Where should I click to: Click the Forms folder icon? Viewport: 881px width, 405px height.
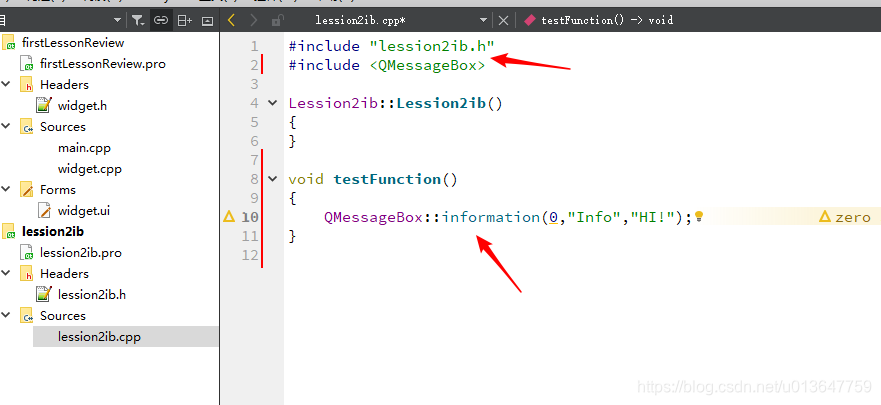click(26, 190)
